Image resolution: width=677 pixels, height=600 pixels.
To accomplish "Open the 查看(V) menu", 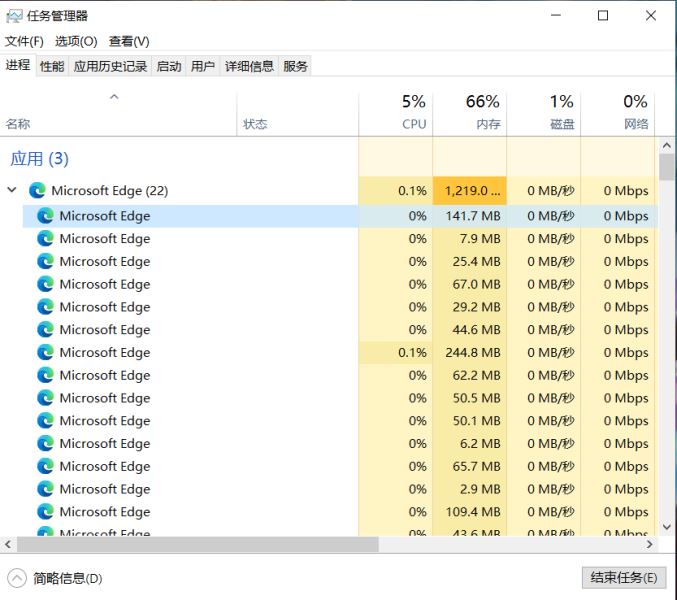I will (129, 41).
